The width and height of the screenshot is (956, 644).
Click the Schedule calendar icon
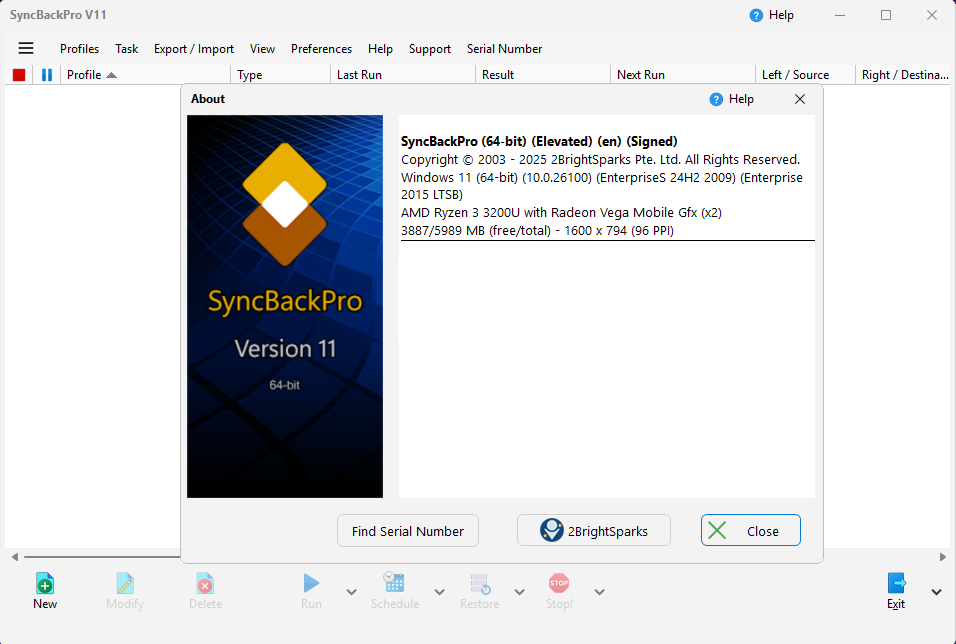(x=394, y=582)
